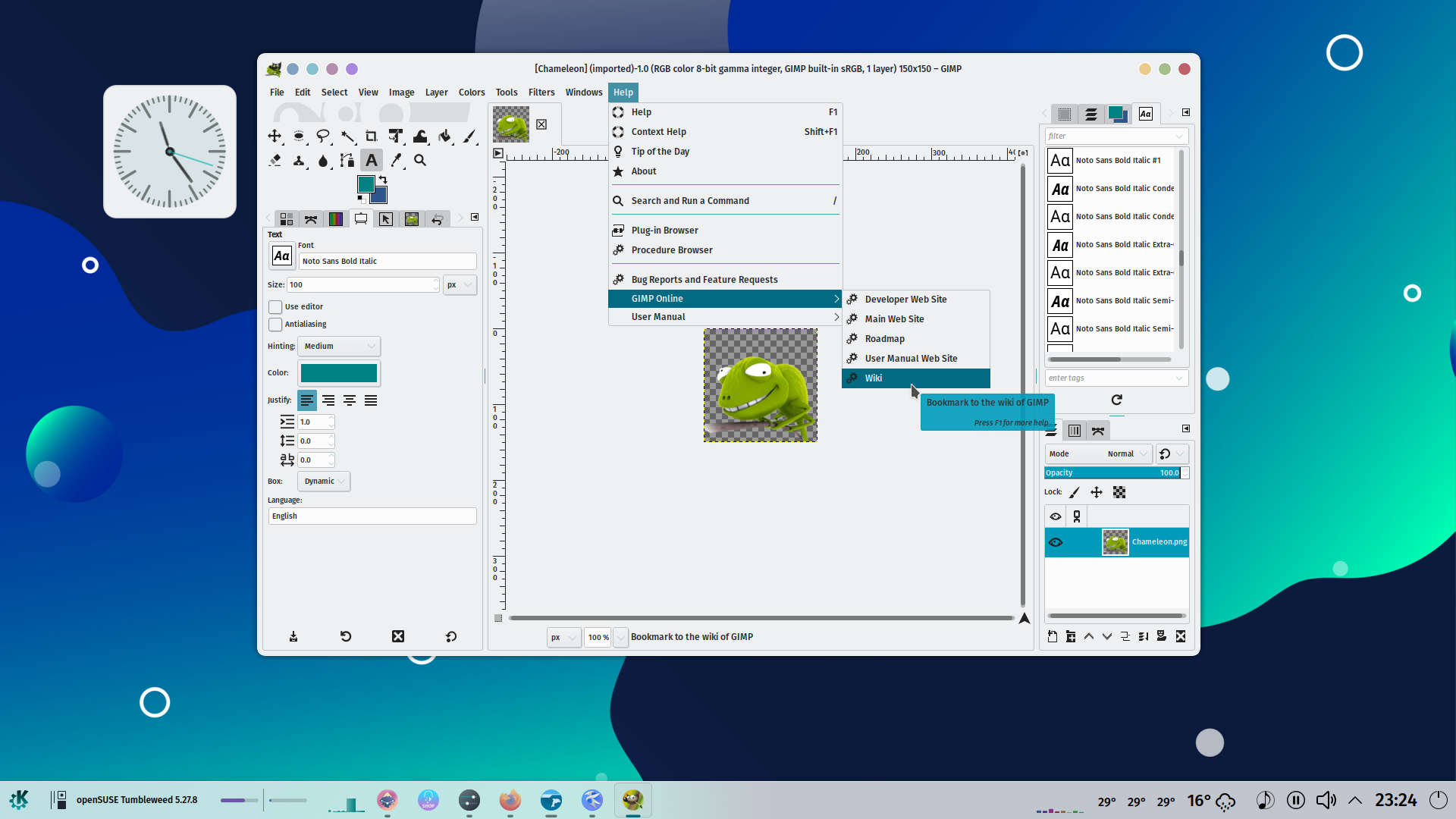This screenshot has height=819, width=1456.
Task: Open the Box Dynamic dropdown
Action: point(325,482)
